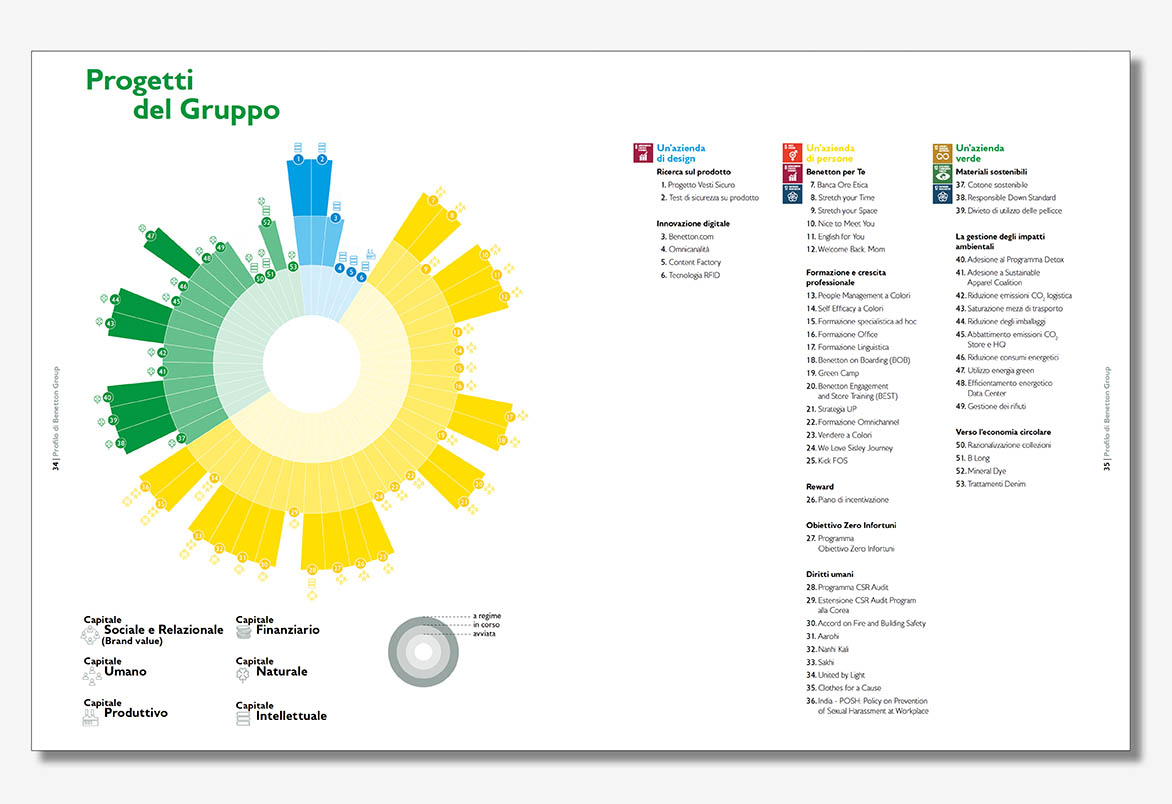Click list item '21. Strategia UP'
The image size is (1172, 804).
pos(831,409)
